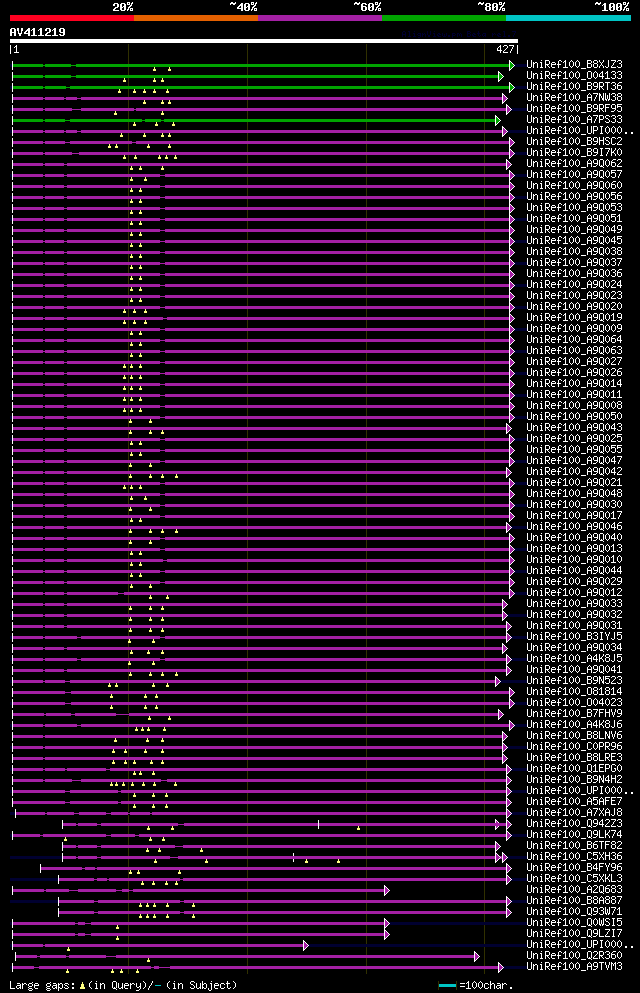Click the UniRef100_A9Q036 label

(x=574, y=273)
